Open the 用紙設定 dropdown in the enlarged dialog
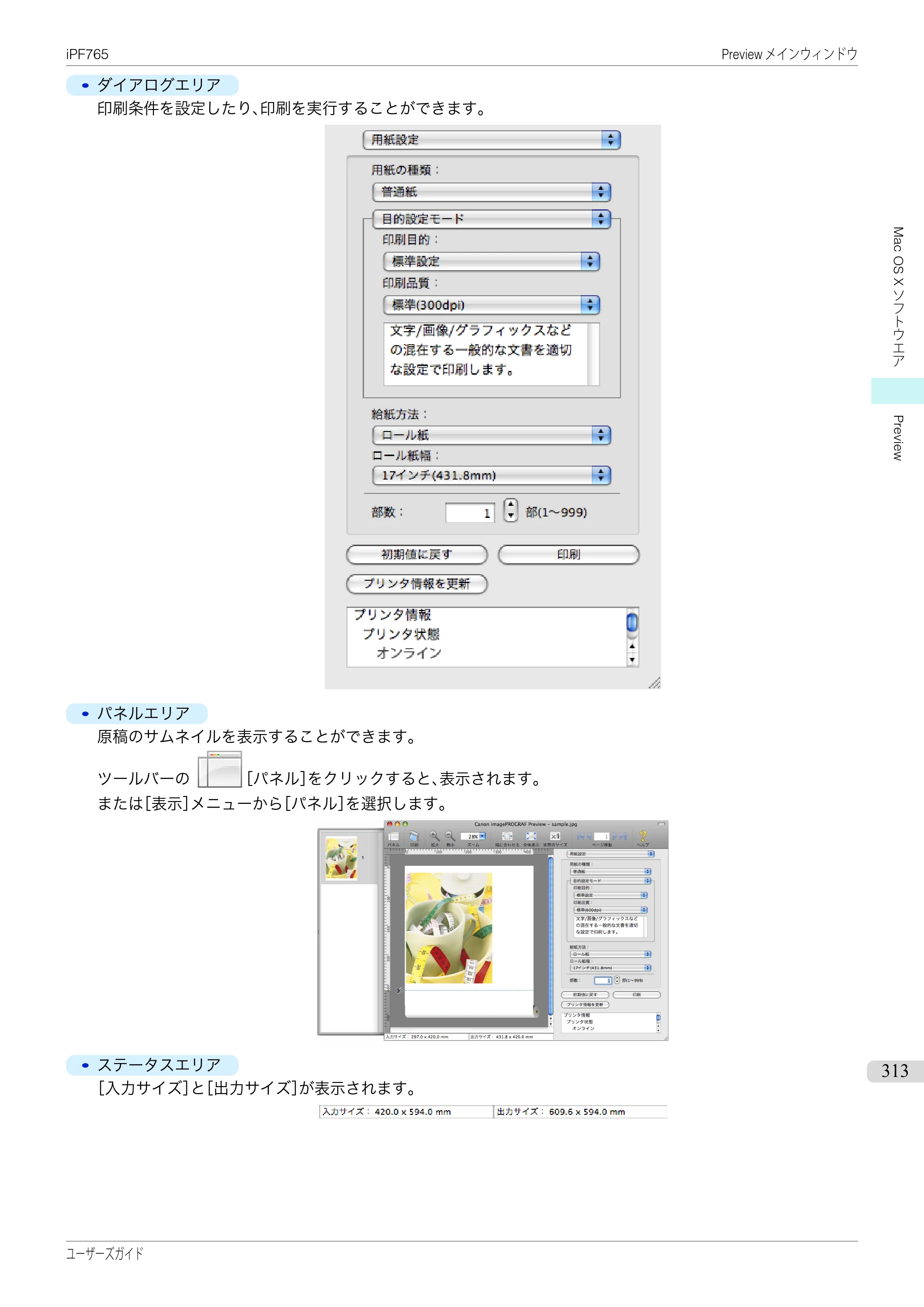This screenshot has width=924, height=1307. pos(491,140)
